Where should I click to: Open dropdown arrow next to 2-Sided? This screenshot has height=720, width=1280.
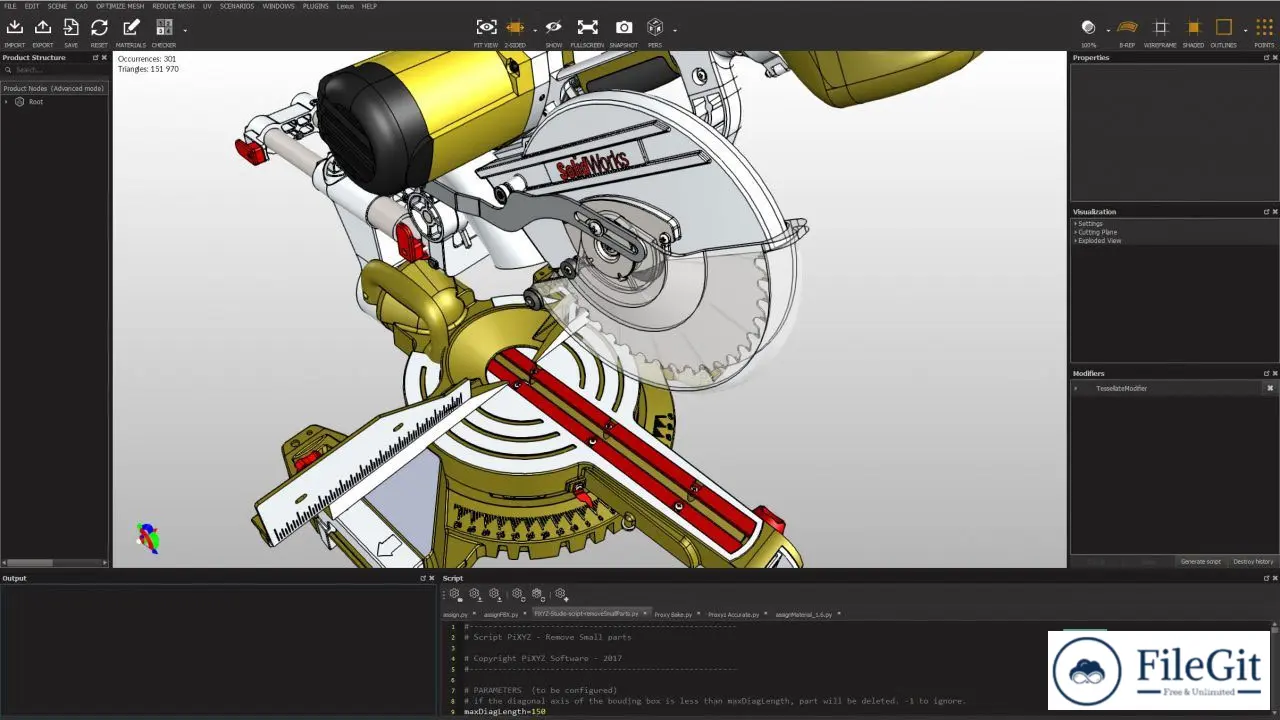(535, 30)
